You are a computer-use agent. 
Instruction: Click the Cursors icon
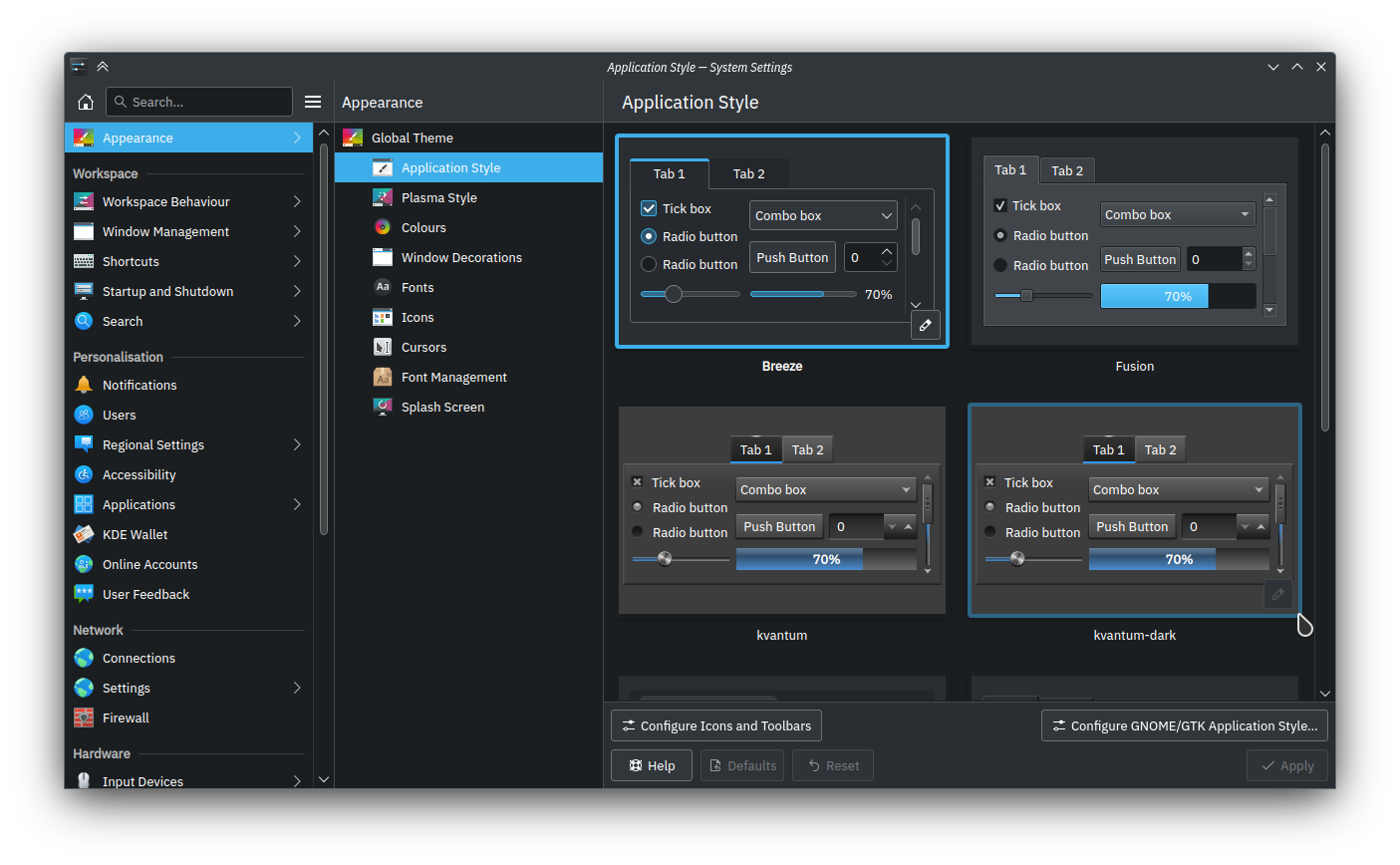click(383, 347)
